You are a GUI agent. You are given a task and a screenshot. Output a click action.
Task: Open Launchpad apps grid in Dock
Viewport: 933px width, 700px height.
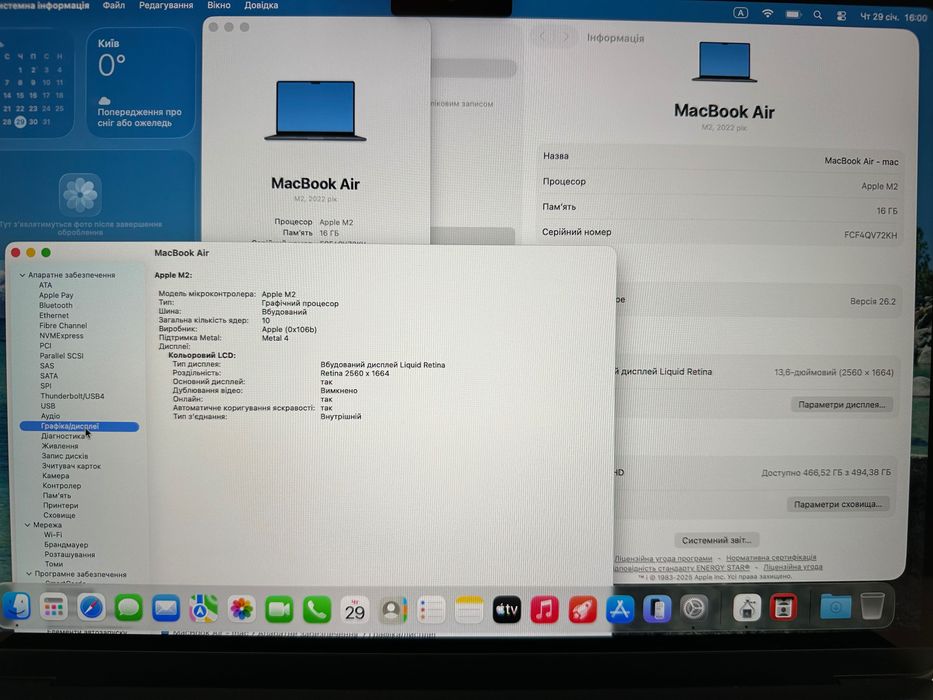point(54,608)
